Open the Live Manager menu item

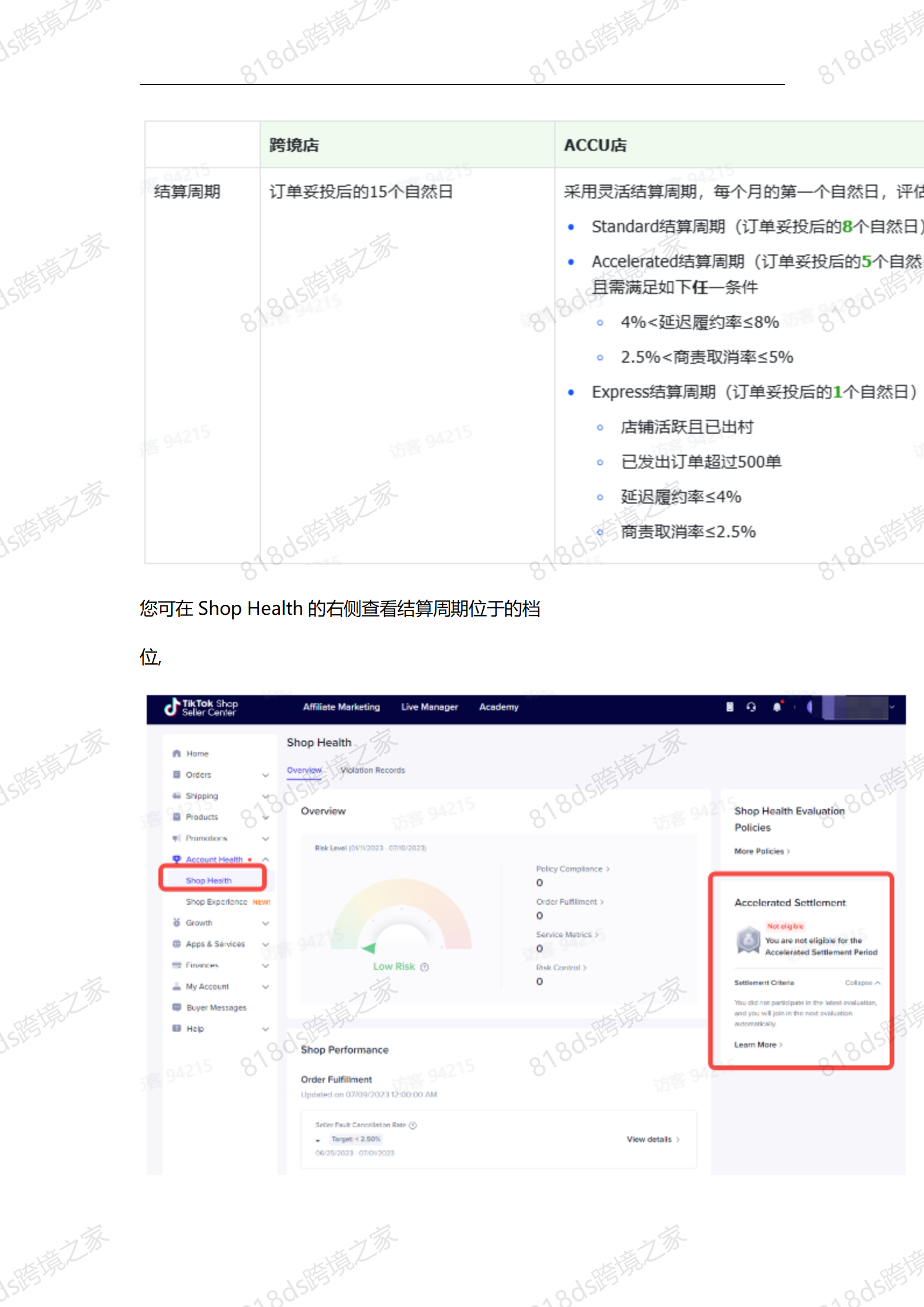point(429,707)
